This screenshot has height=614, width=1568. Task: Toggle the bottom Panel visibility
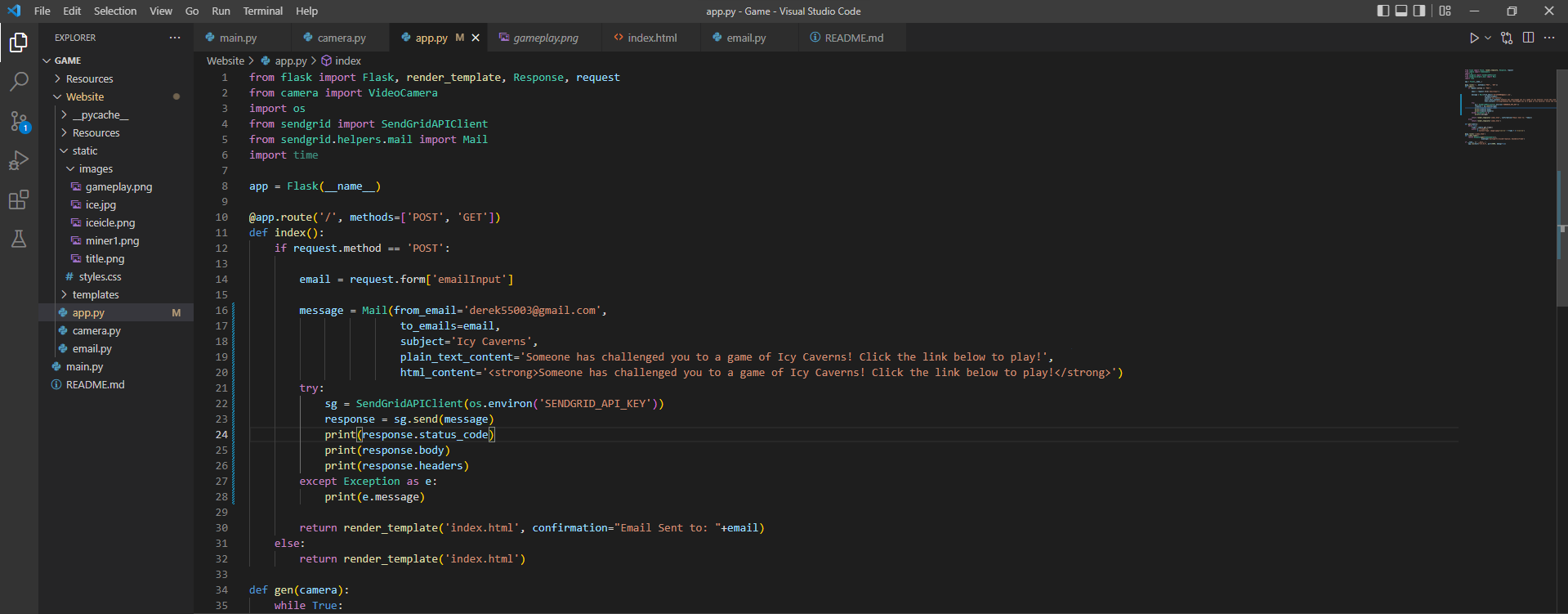[x=1401, y=11]
